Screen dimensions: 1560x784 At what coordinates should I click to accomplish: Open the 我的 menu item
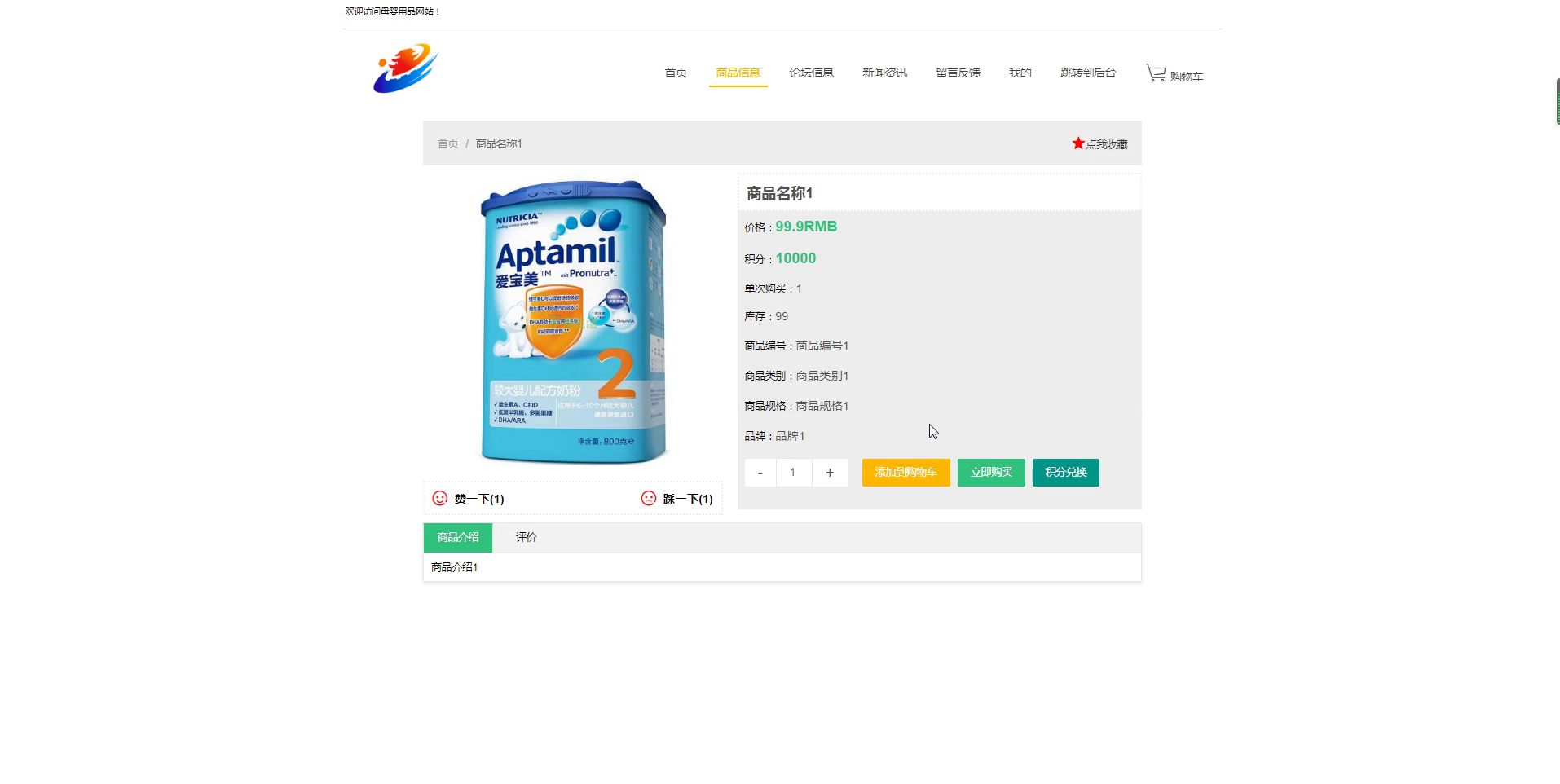coord(1020,73)
